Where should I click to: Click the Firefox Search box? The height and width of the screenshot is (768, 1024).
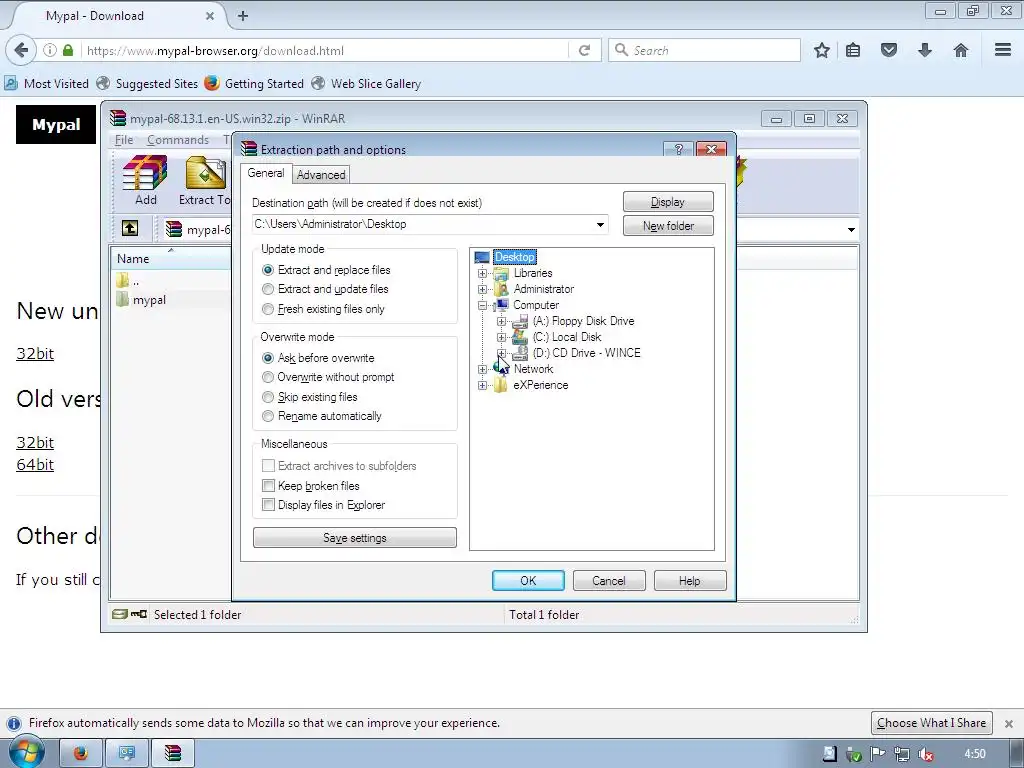pos(704,50)
